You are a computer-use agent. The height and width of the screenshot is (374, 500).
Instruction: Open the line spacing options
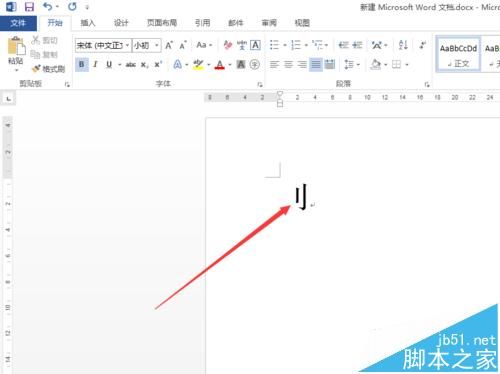352,64
